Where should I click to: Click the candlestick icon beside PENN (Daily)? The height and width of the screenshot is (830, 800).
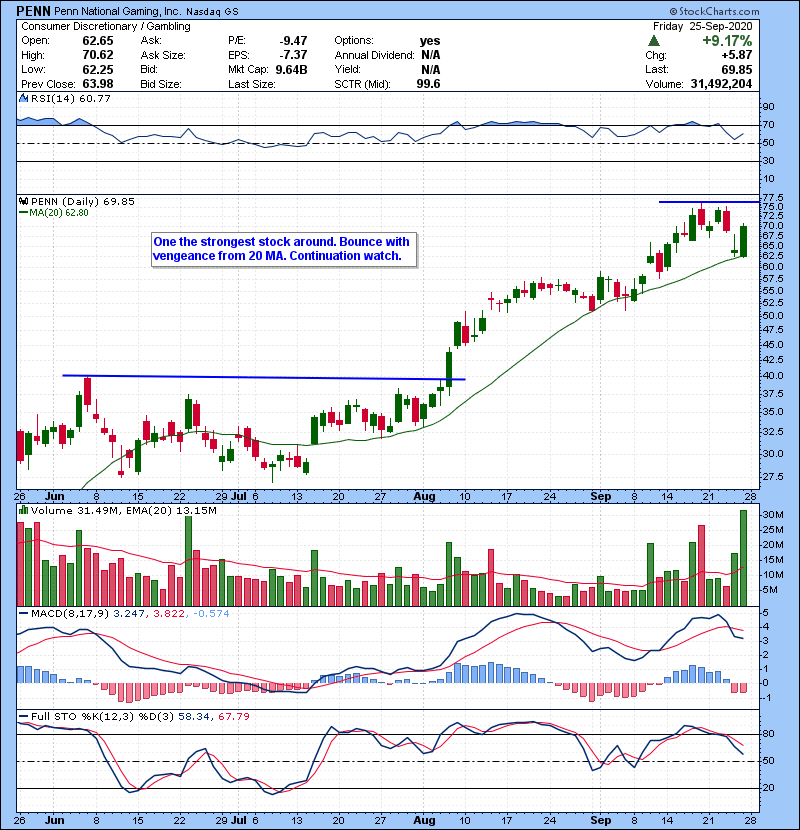point(23,201)
